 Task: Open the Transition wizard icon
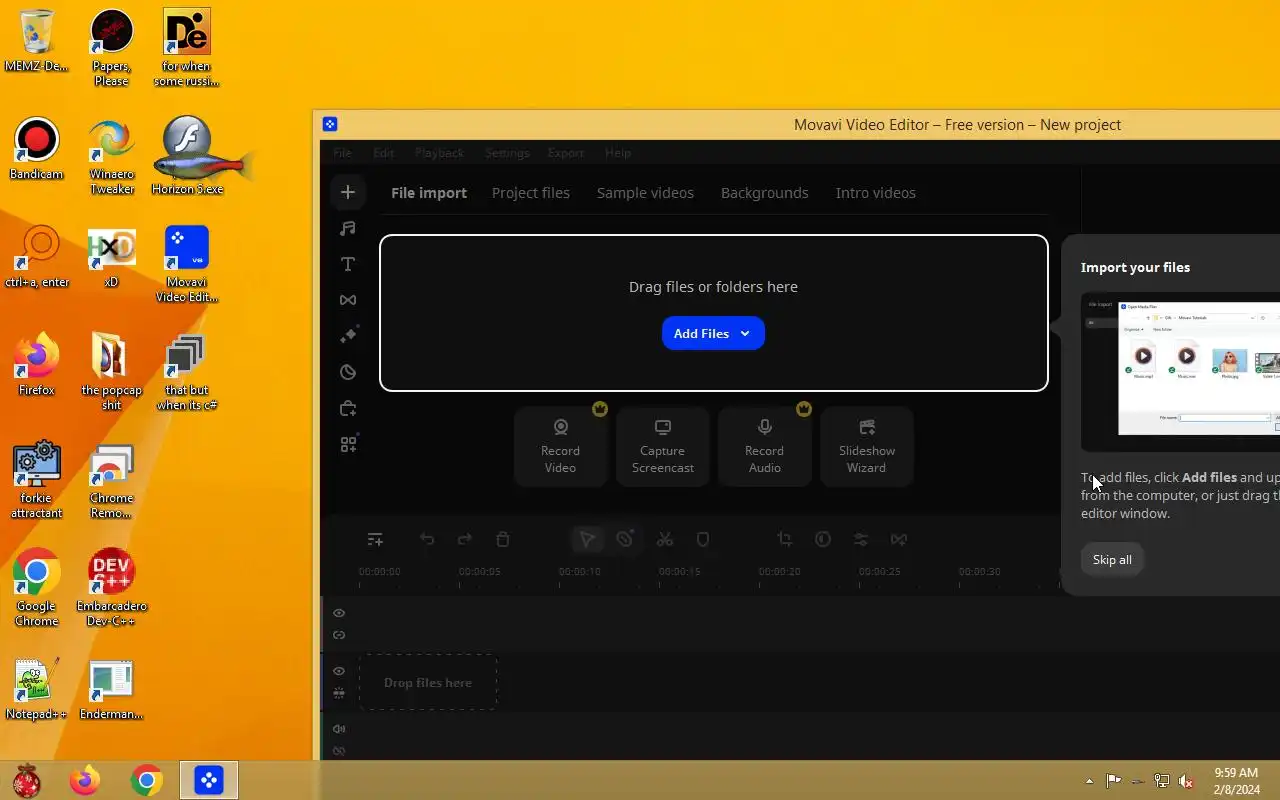tap(899, 539)
